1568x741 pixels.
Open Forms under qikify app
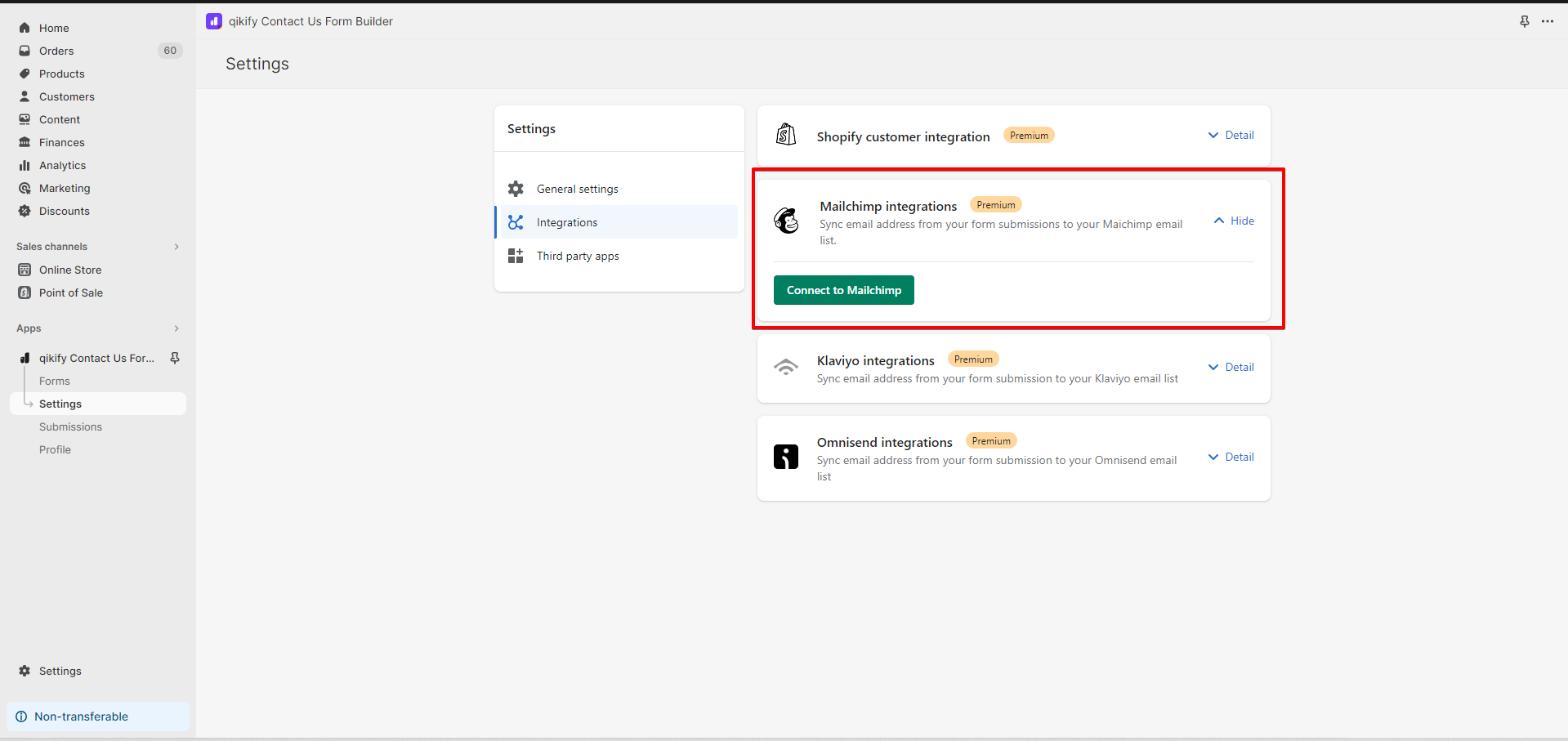(55, 381)
